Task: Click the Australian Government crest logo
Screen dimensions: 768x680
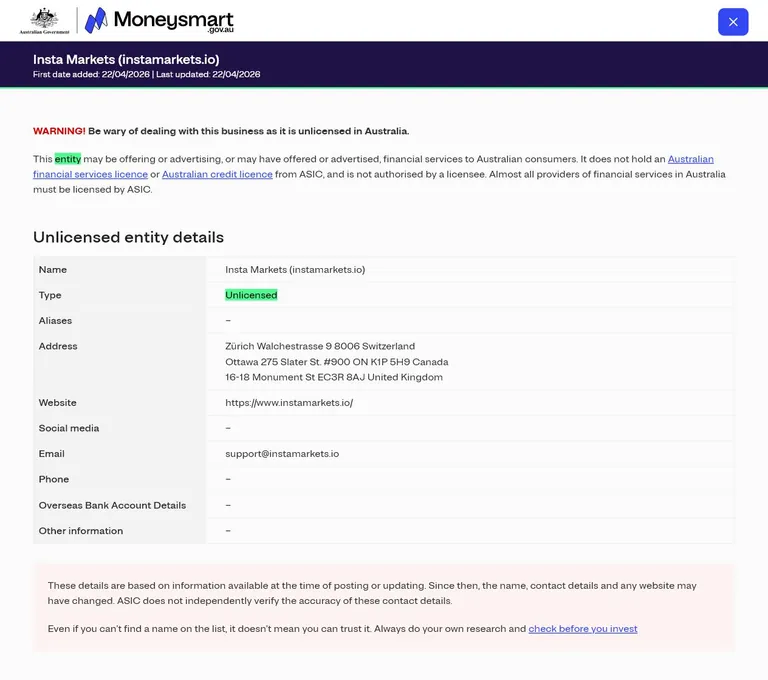Action: (44, 21)
